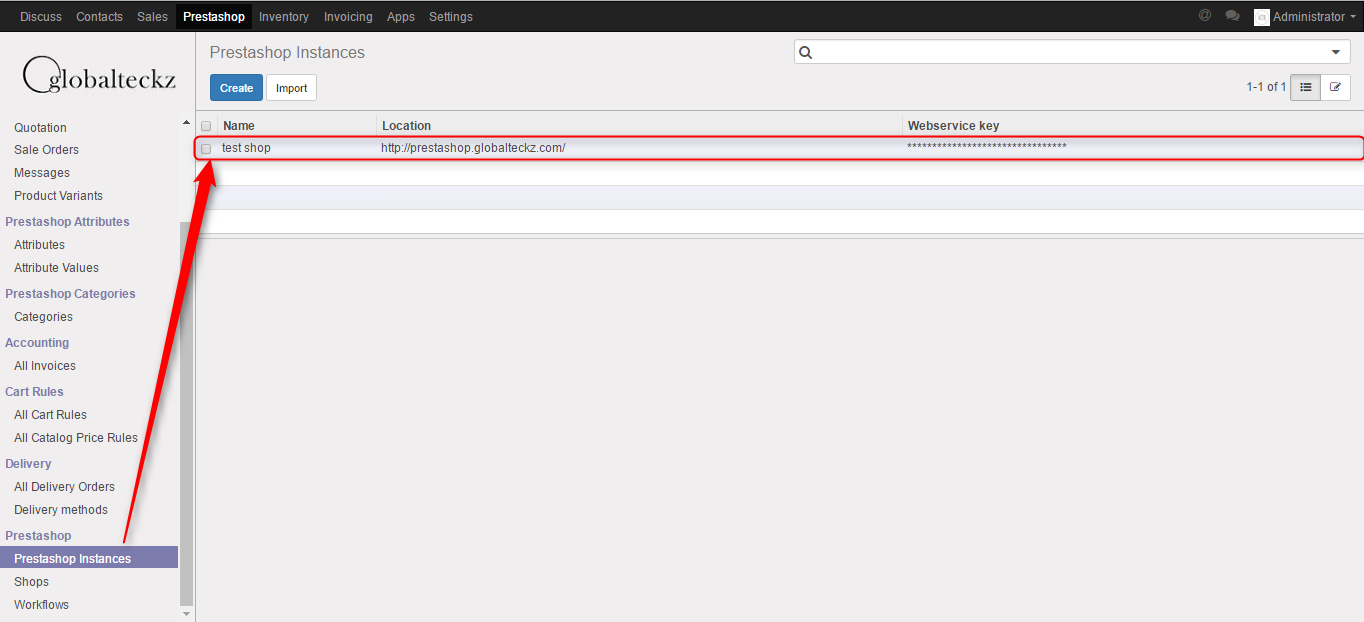Tick the select-all checkbox in header
Screen dimensions: 1364x622
pos(206,126)
